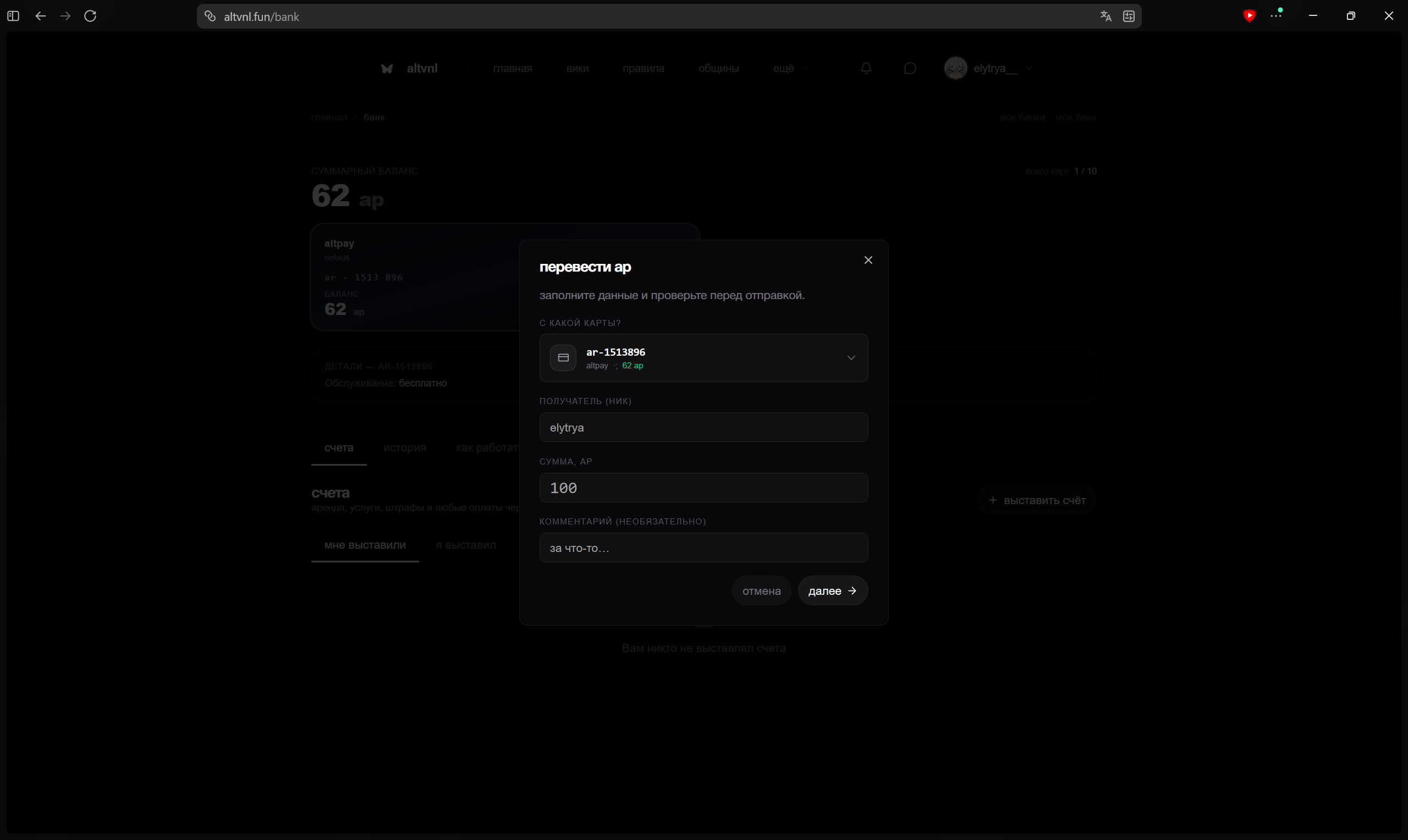Click the altvnl butterfly logo
Image resolution: width=1408 pixels, height=840 pixels.
click(387, 69)
